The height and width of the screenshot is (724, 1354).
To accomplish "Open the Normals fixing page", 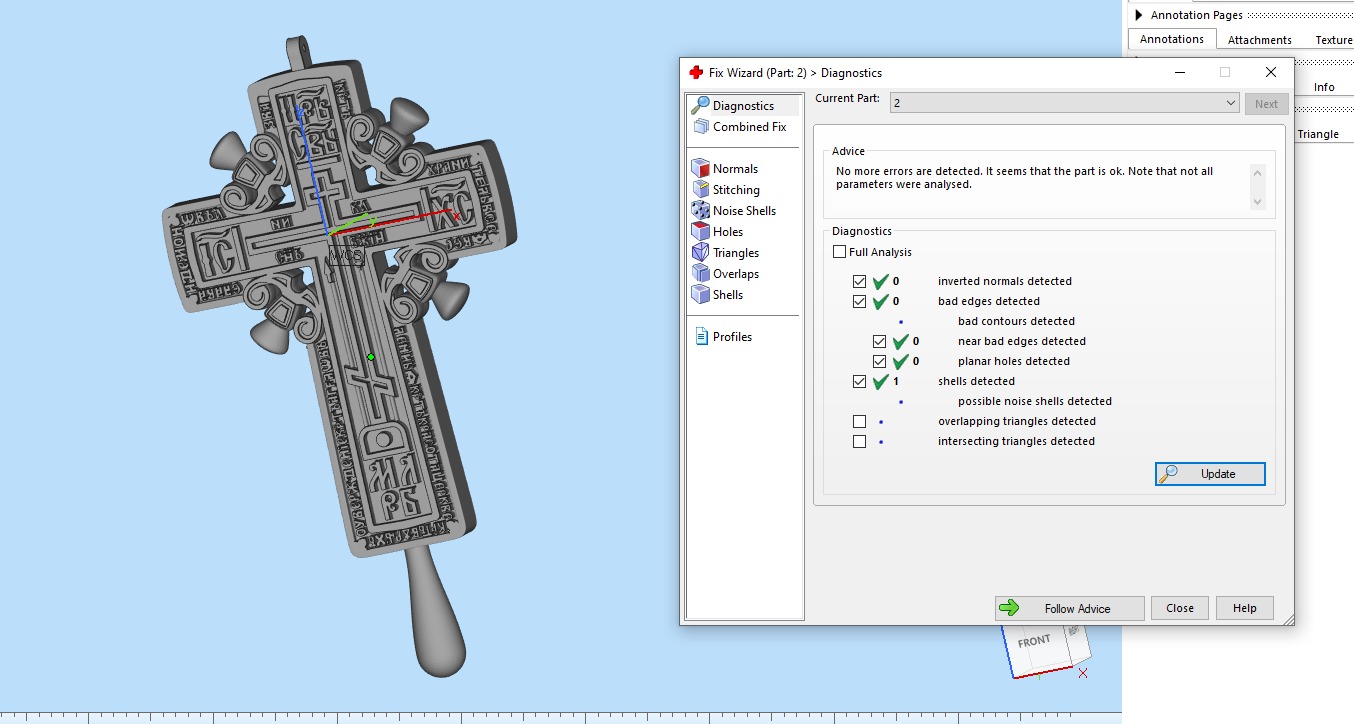I will pyautogui.click(x=726, y=169).
